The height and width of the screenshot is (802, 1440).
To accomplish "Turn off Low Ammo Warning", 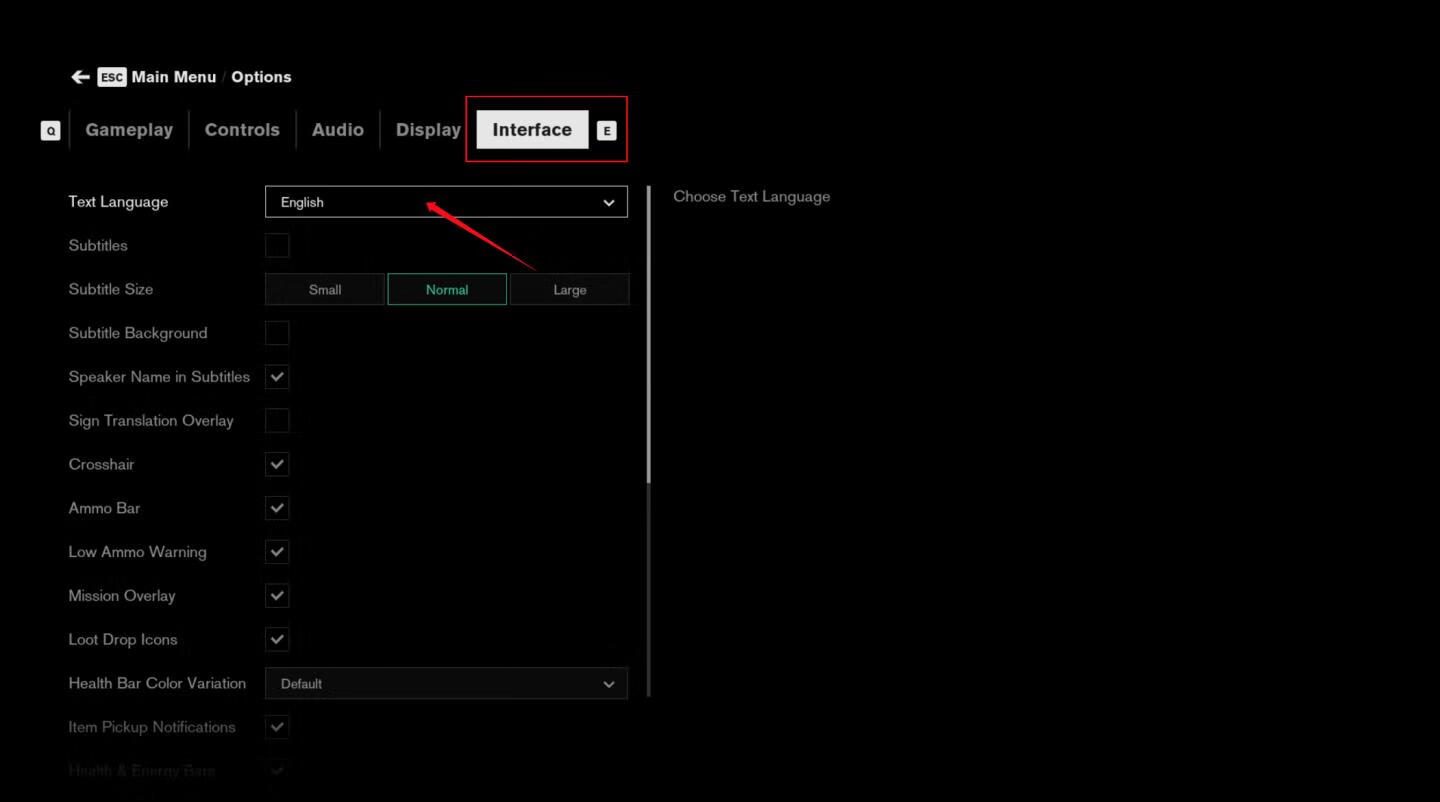I will pyautogui.click(x=277, y=552).
